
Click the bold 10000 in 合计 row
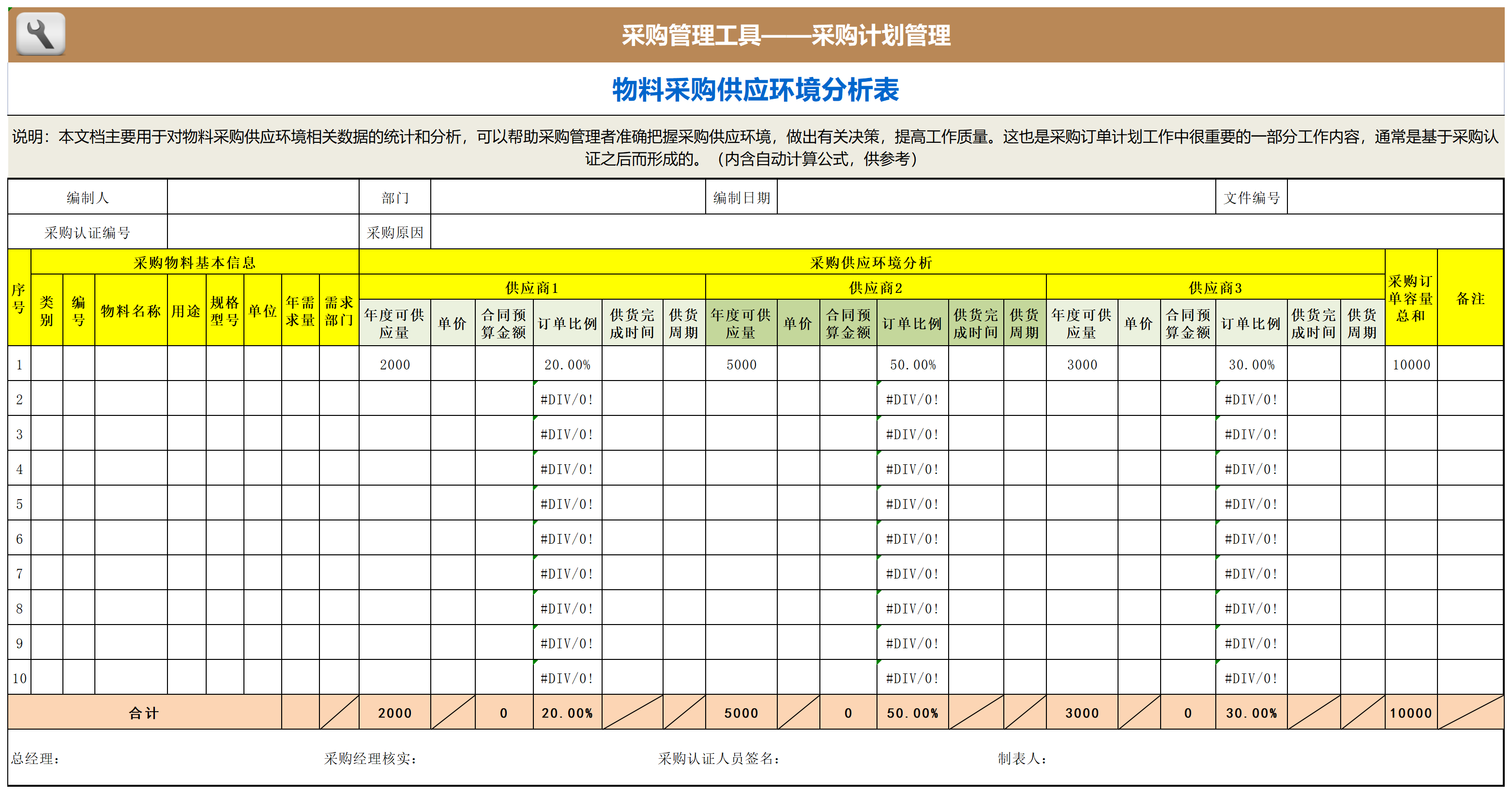(x=1411, y=713)
